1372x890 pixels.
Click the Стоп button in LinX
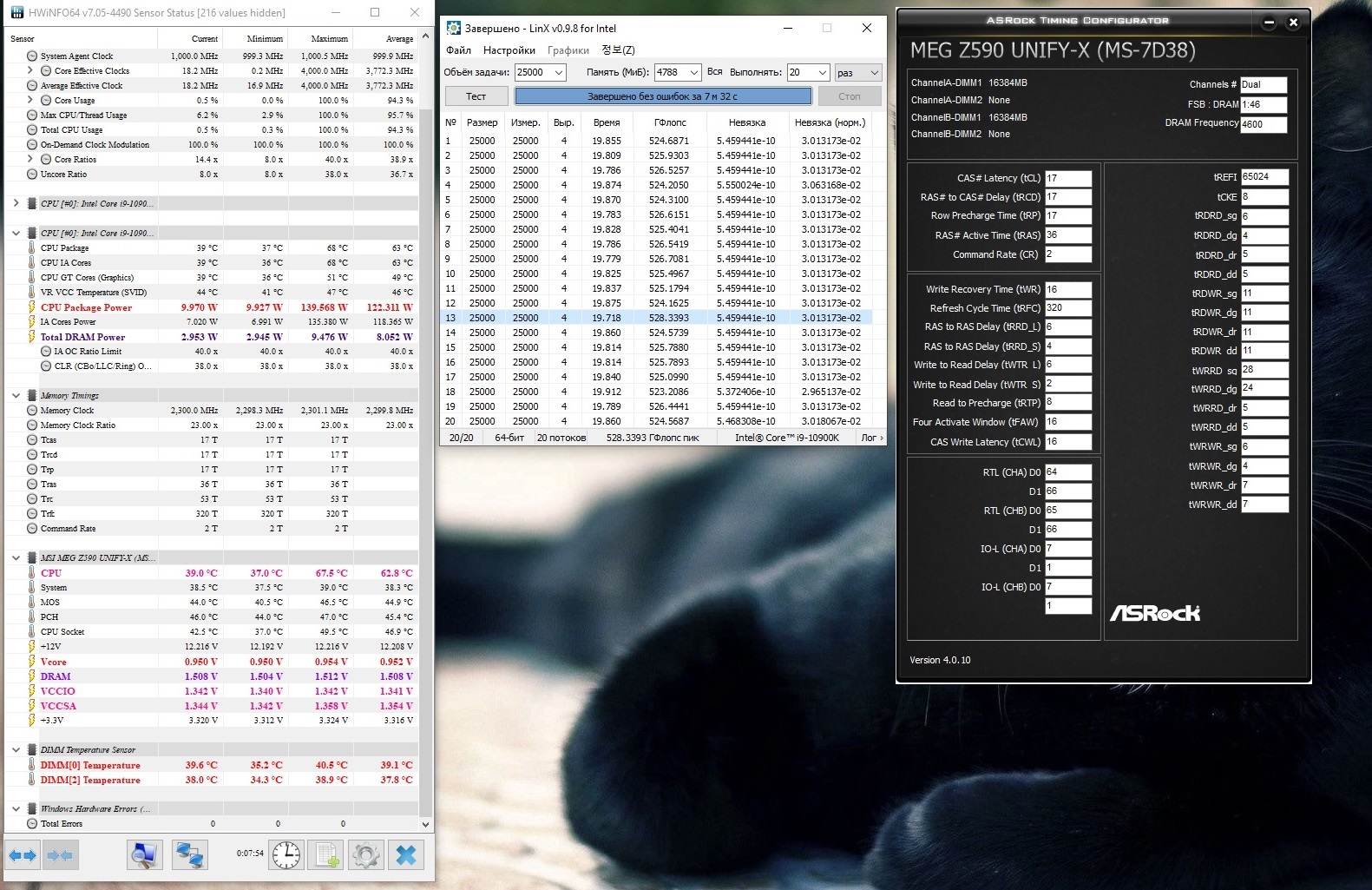pyautogui.click(x=850, y=96)
